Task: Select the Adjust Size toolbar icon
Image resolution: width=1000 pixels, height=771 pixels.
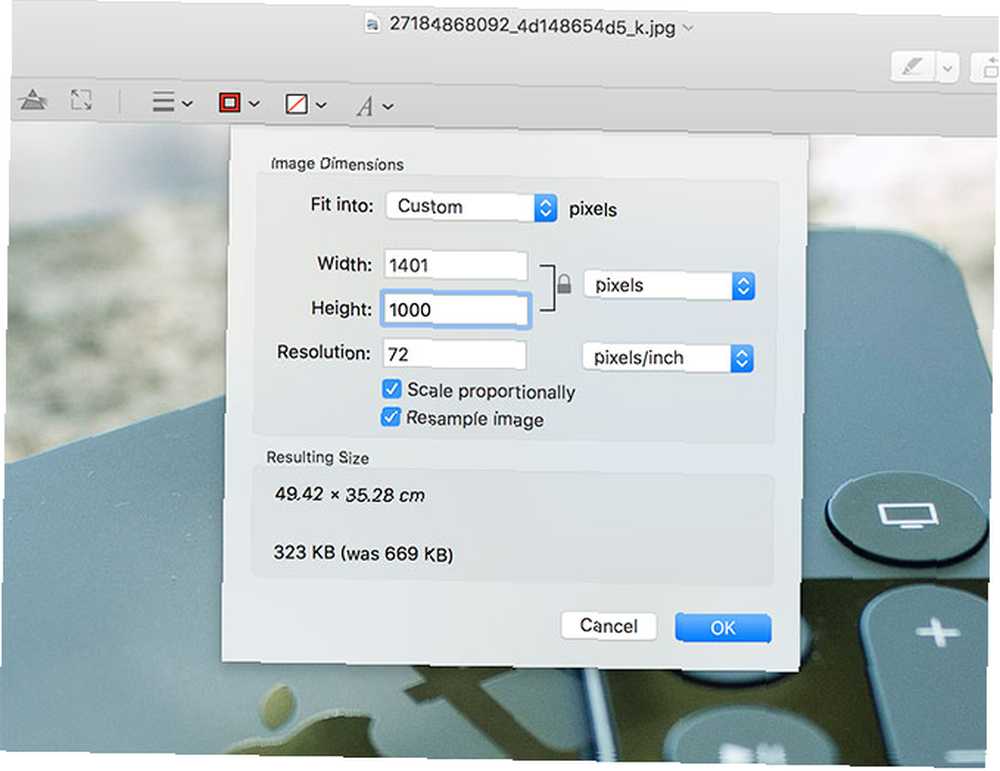Action: (81, 100)
